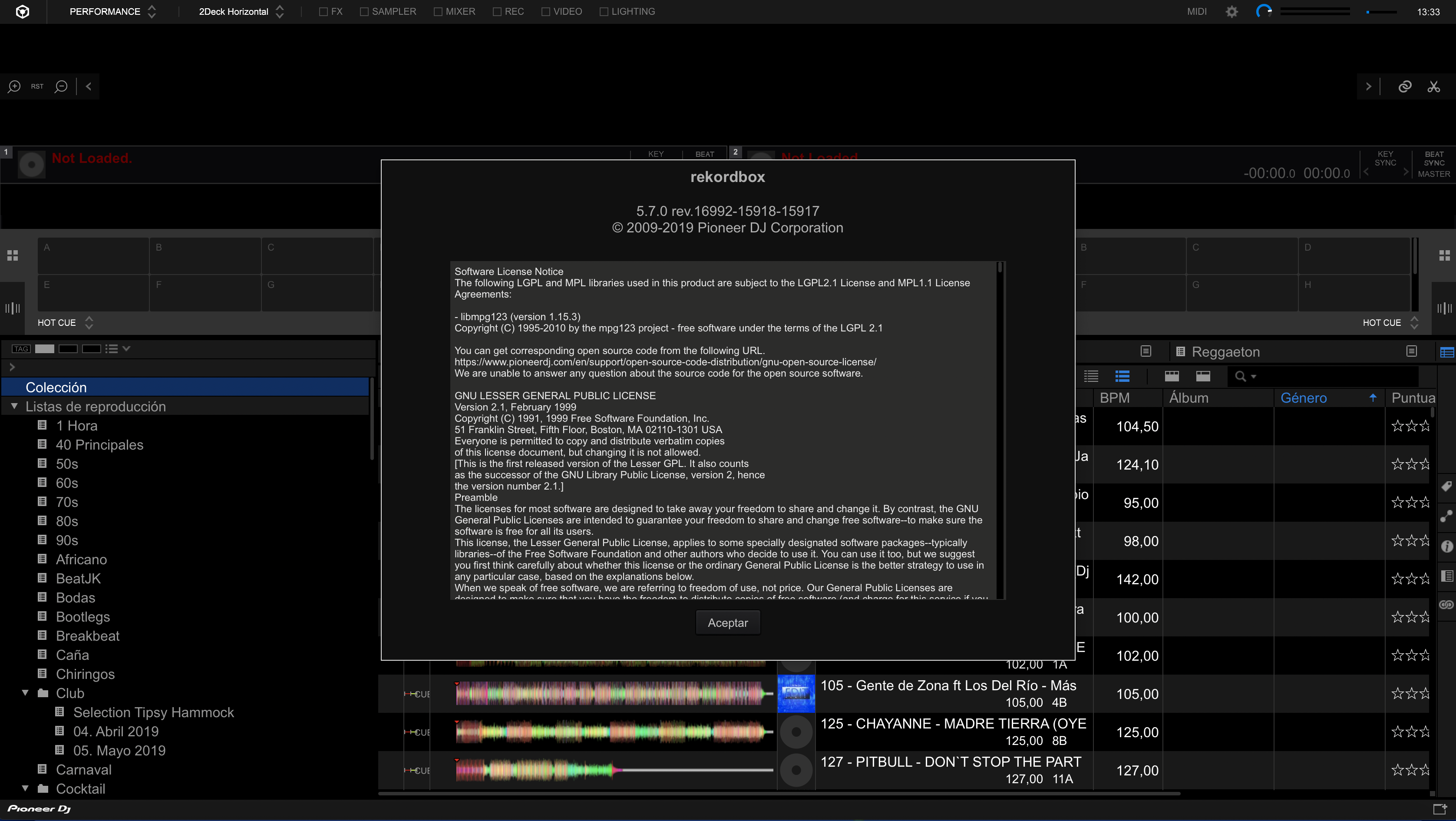
Task: Enable the FX panel checkbox
Action: [324, 12]
